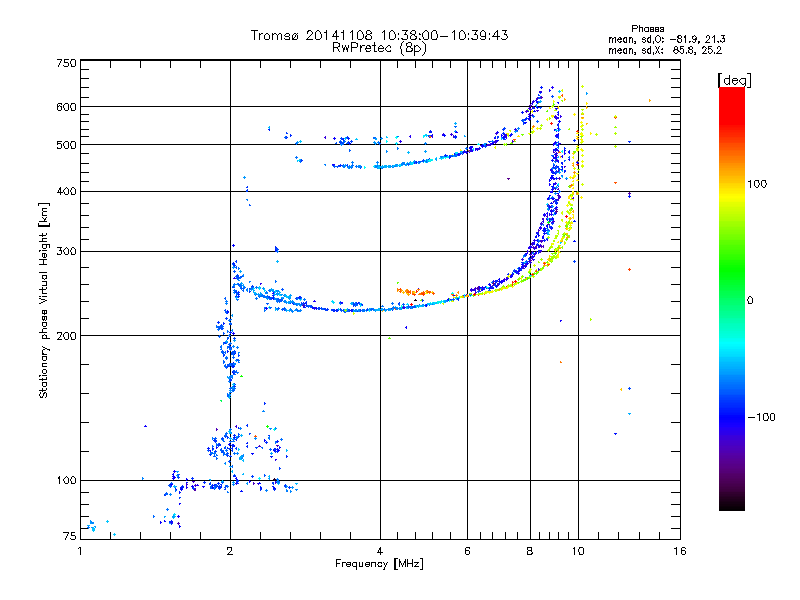The width and height of the screenshot is (800, 600).
Task: Click the plot title 'Tromsø 20141108 10:38:00-10:39:43'
Action: [x=379, y=35]
